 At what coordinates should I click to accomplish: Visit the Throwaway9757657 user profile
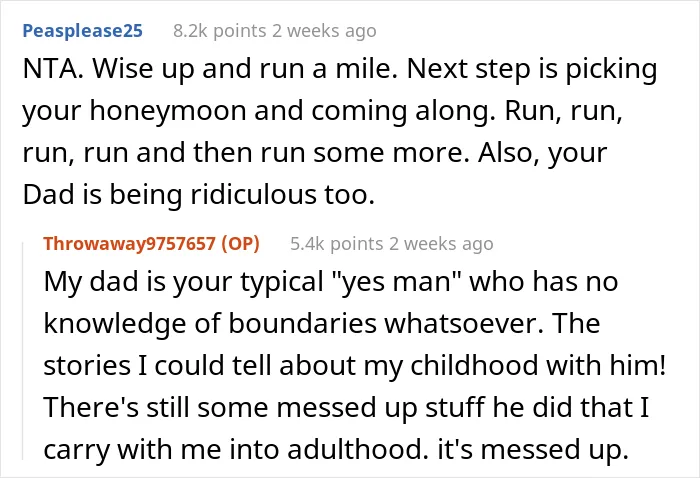pos(129,244)
